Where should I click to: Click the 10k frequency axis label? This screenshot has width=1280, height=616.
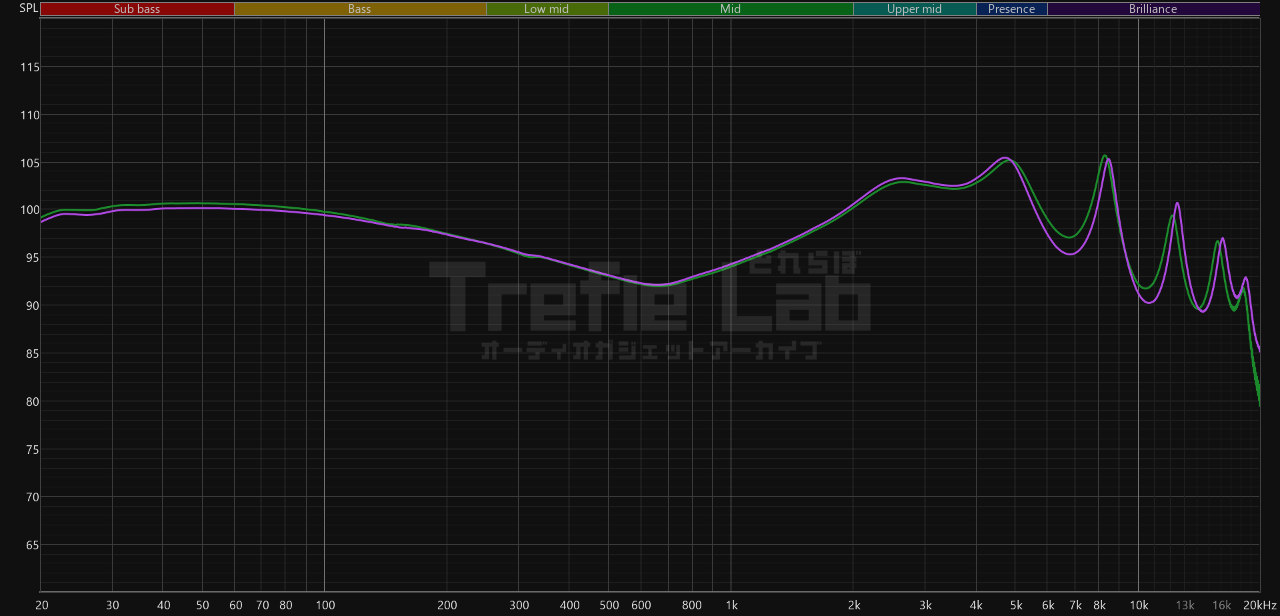[x=1138, y=605]
